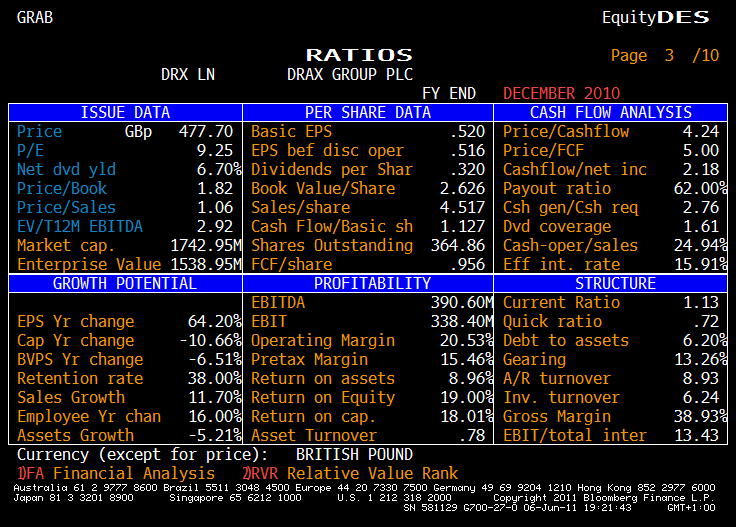
Task: Select Price/Cashflow value 4.24
Action: [x=701, y=131]
